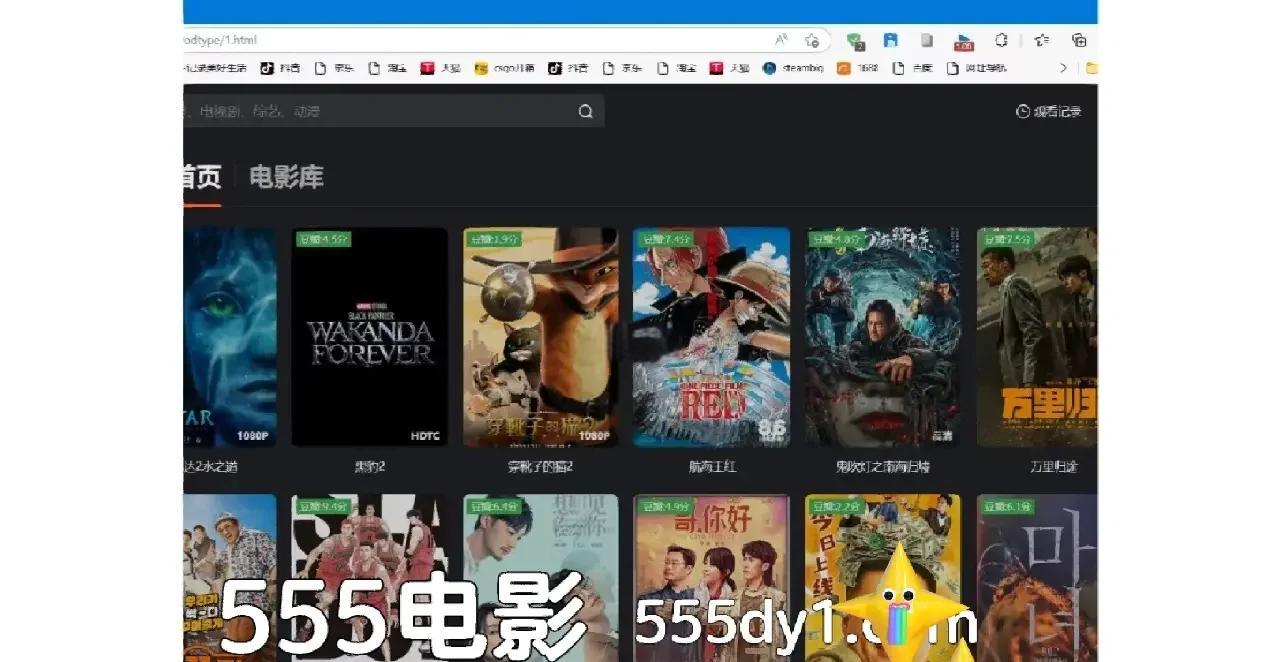Open the 百度 bookmark
Screen dimensions: 1280x662
[912, 68]
